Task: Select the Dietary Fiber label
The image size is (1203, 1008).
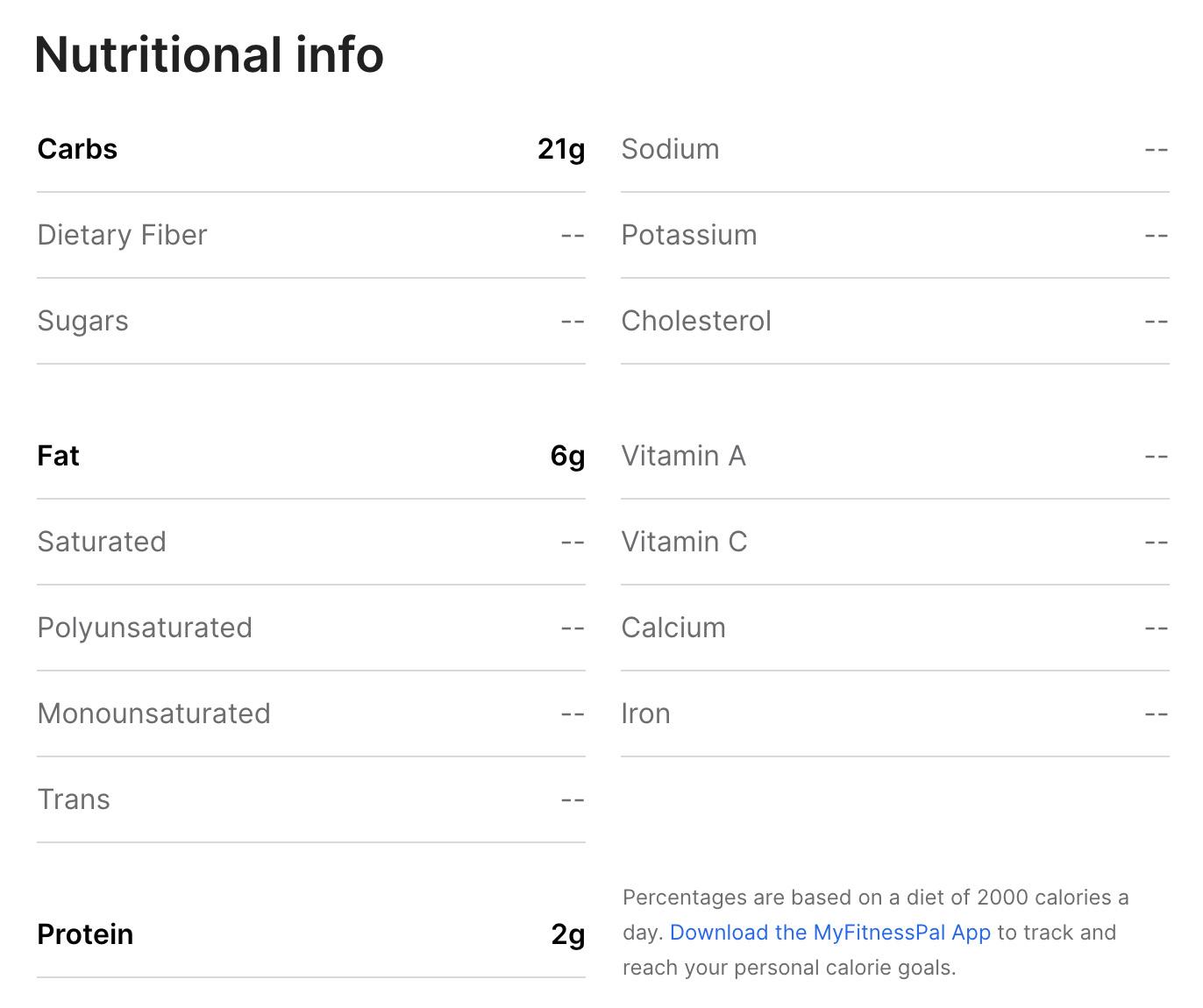Action: (x=122, y=235)
